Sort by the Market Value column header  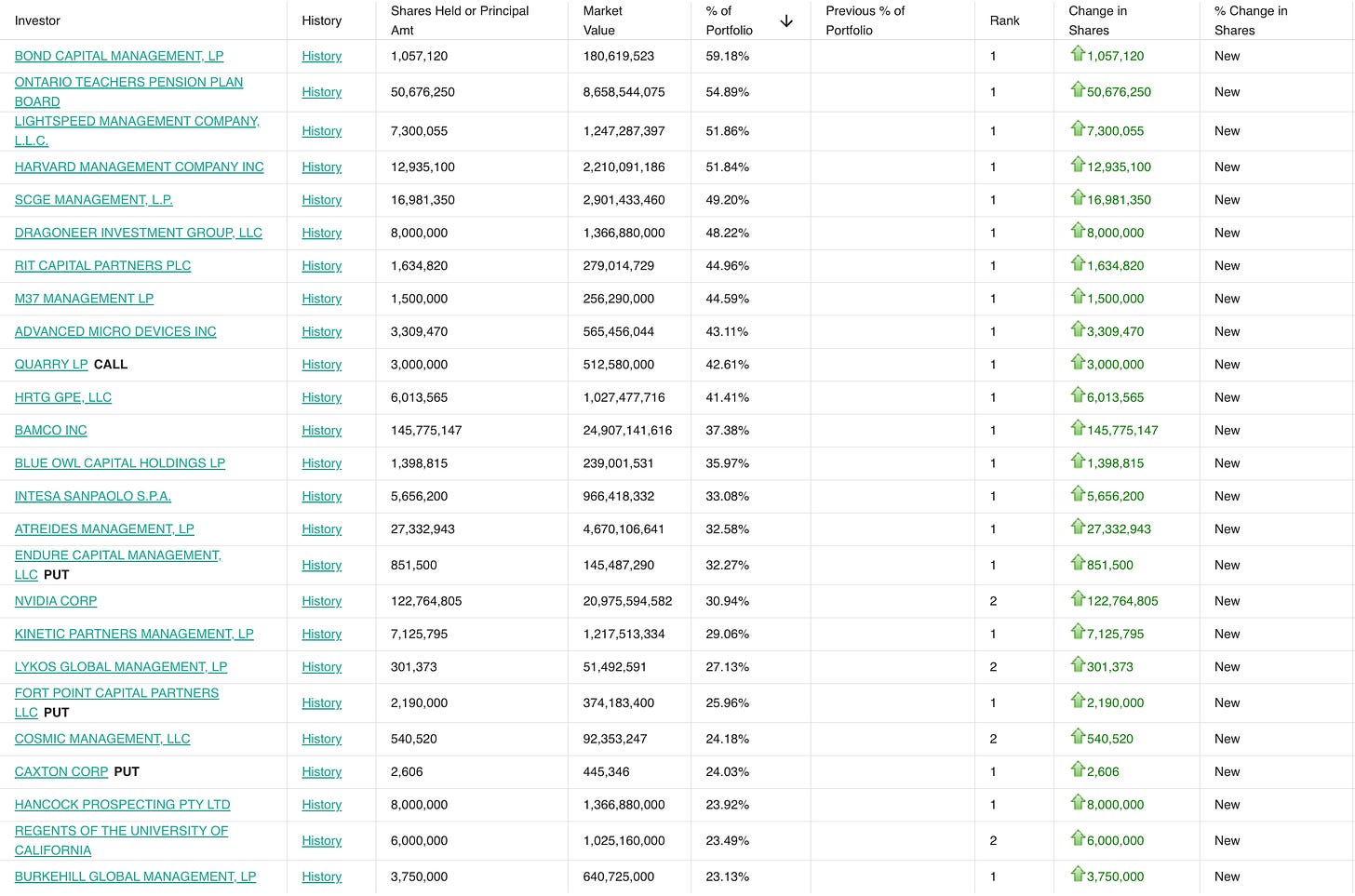click(x=603, y=20)
